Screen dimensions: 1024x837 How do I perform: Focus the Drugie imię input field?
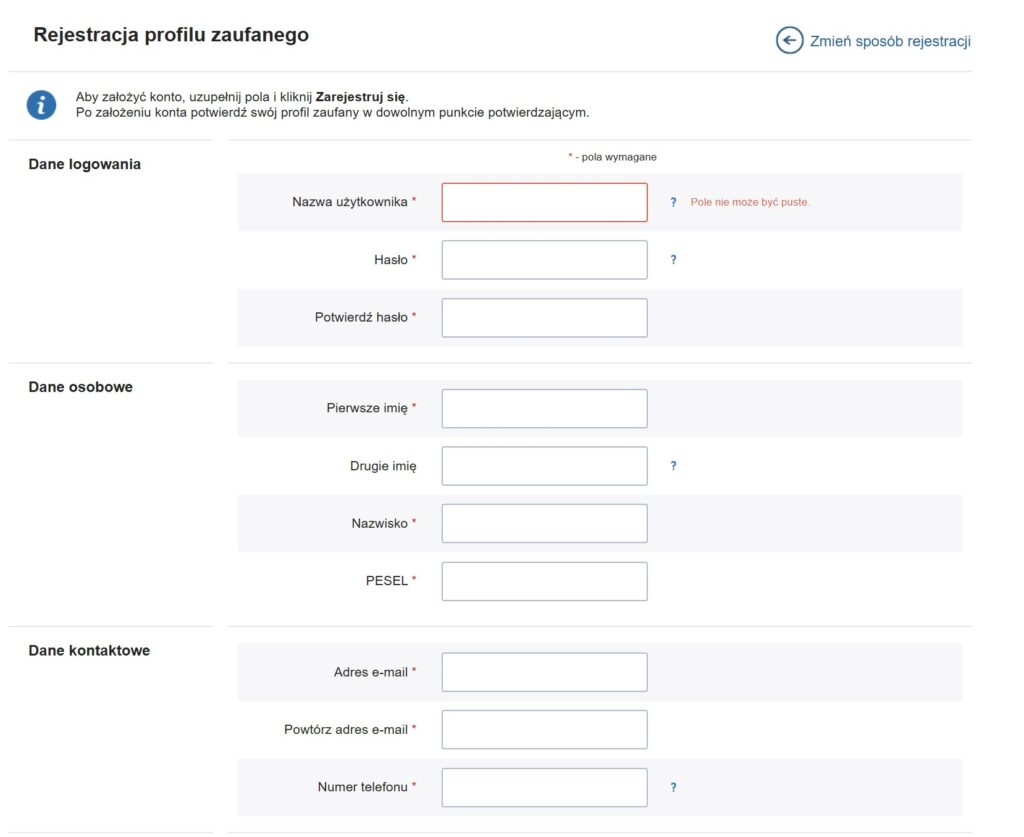tap(544, 466)
